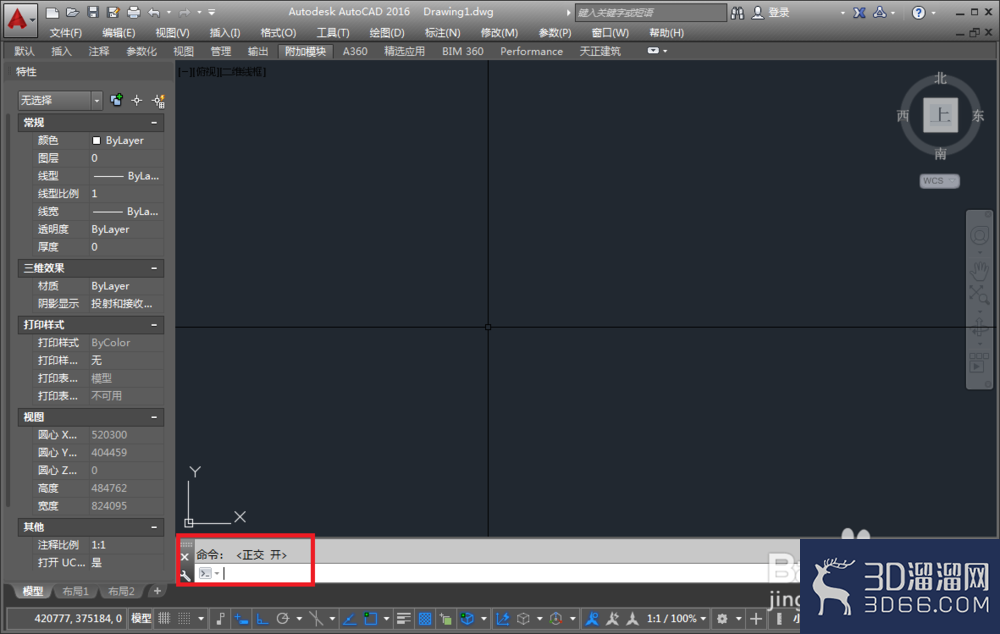Image resolution: width=1000 pixels, height=634 pixels.
Task: Click the Save diskette icon
Action: point(92,12)
